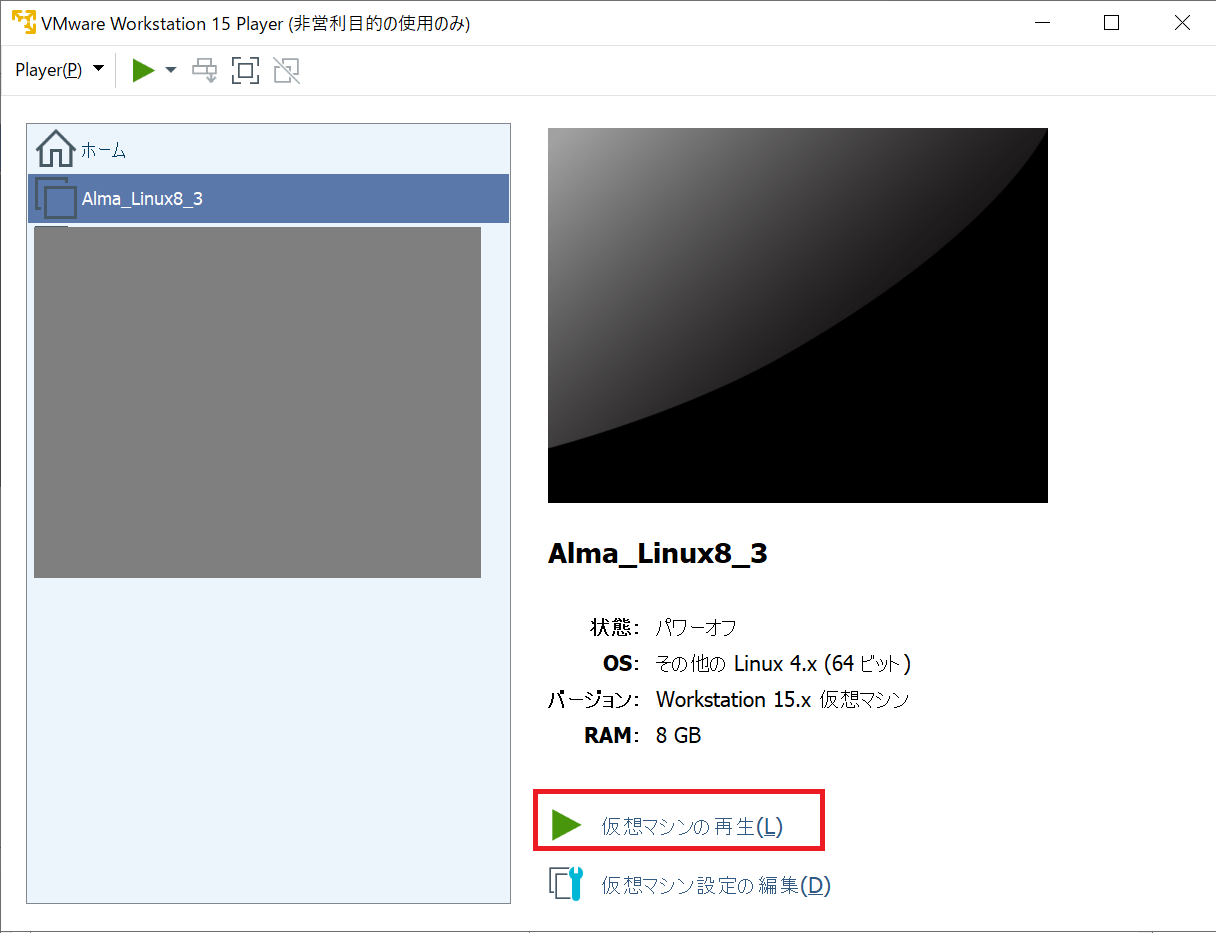The height and width of the screenshot is (933, 1216).
Task: Click the Alma_Linux8_3 list entry icon
Action: pos(56,198)
